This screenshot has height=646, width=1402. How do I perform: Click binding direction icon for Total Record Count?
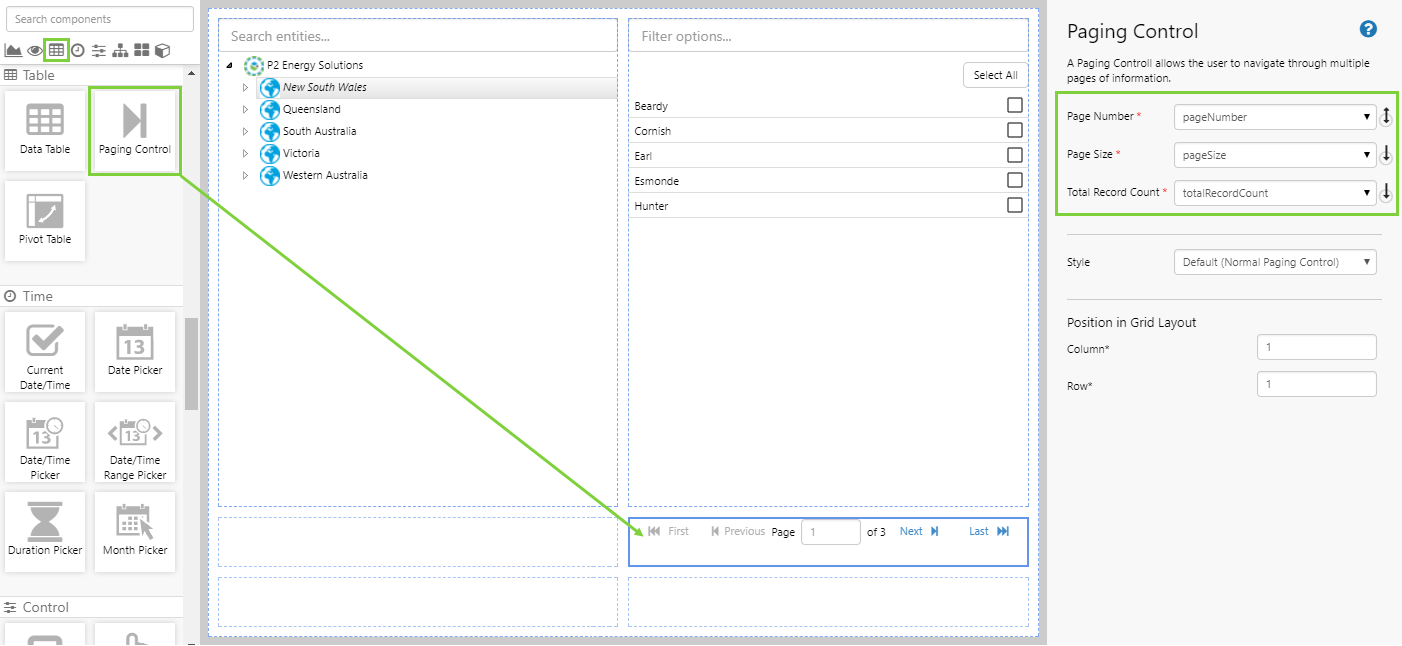pos(1386,192)
